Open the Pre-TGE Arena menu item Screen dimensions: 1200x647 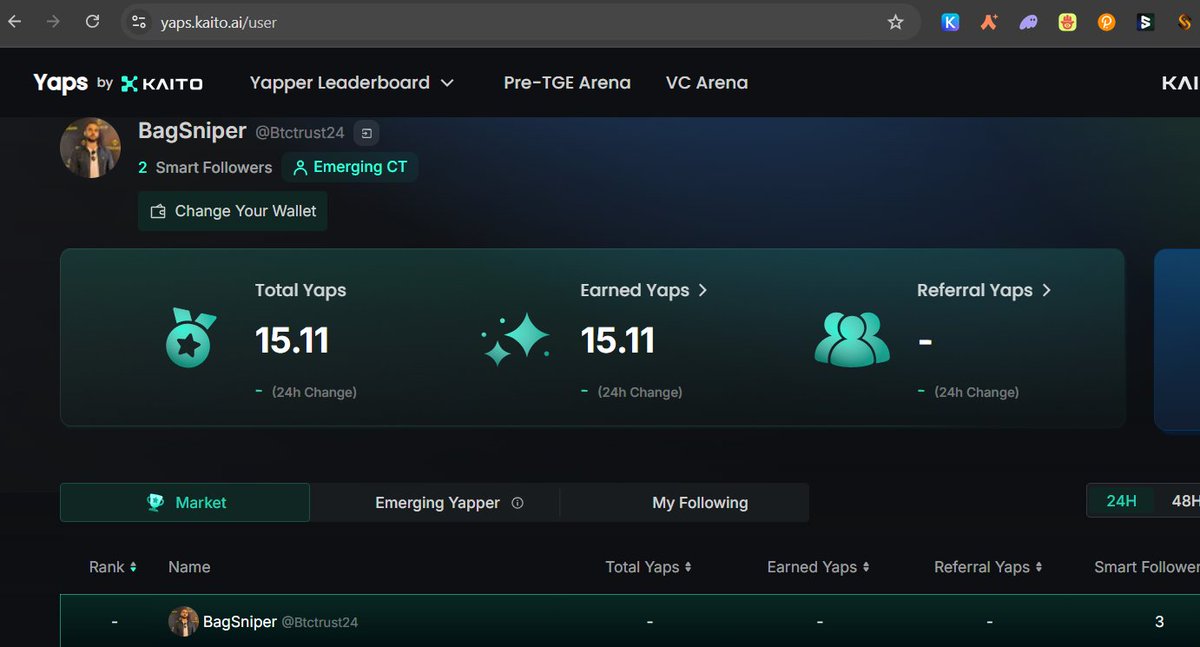(567, 83)
